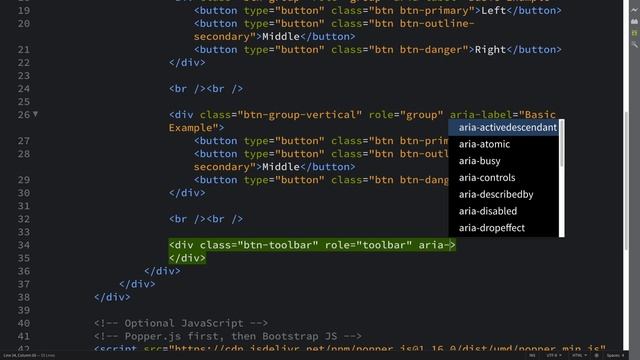Click the green plugin icon in right sidebar
This screenshot has width=640, height=360.
(x=634, y=33)
